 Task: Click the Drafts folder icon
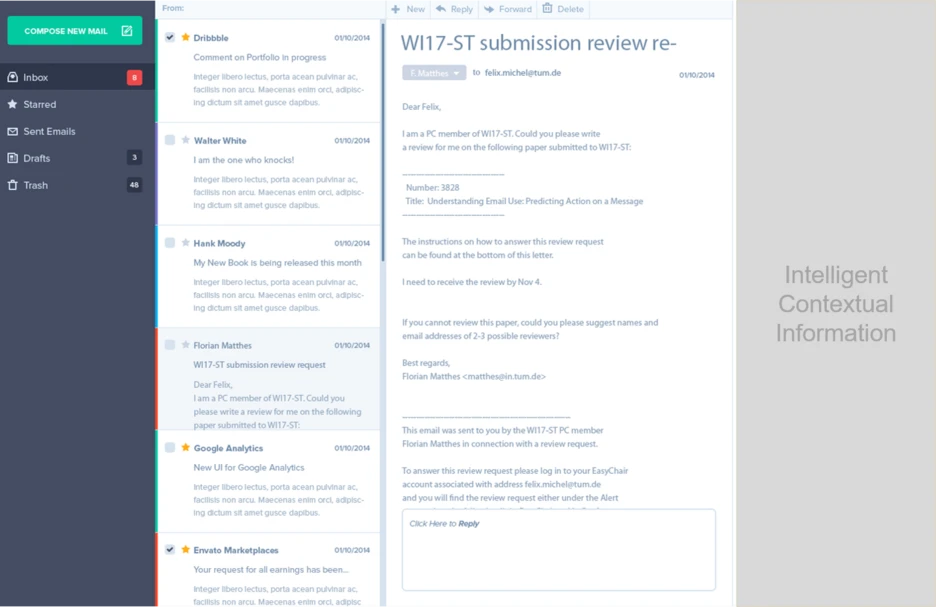[x=13, y=158]
